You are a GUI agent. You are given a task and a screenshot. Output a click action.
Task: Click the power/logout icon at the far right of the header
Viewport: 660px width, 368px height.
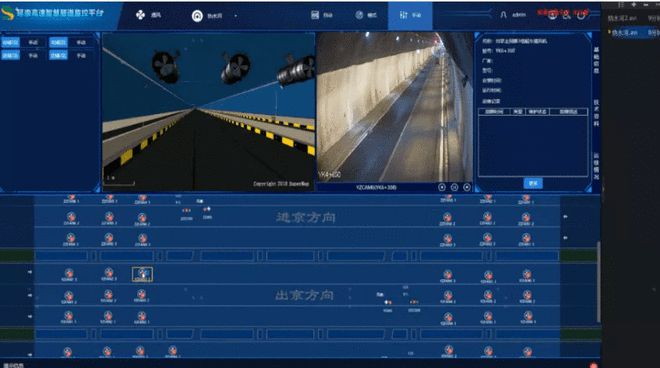(581, 15)
